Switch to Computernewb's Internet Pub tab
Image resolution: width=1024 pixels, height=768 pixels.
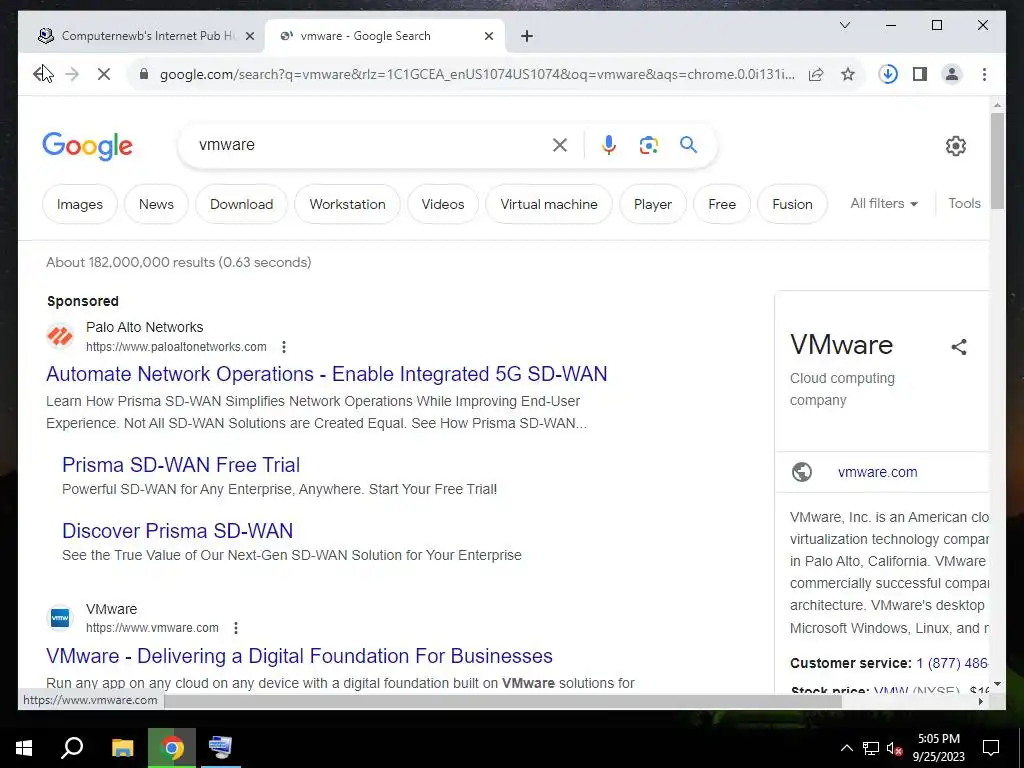coord(142,36)
